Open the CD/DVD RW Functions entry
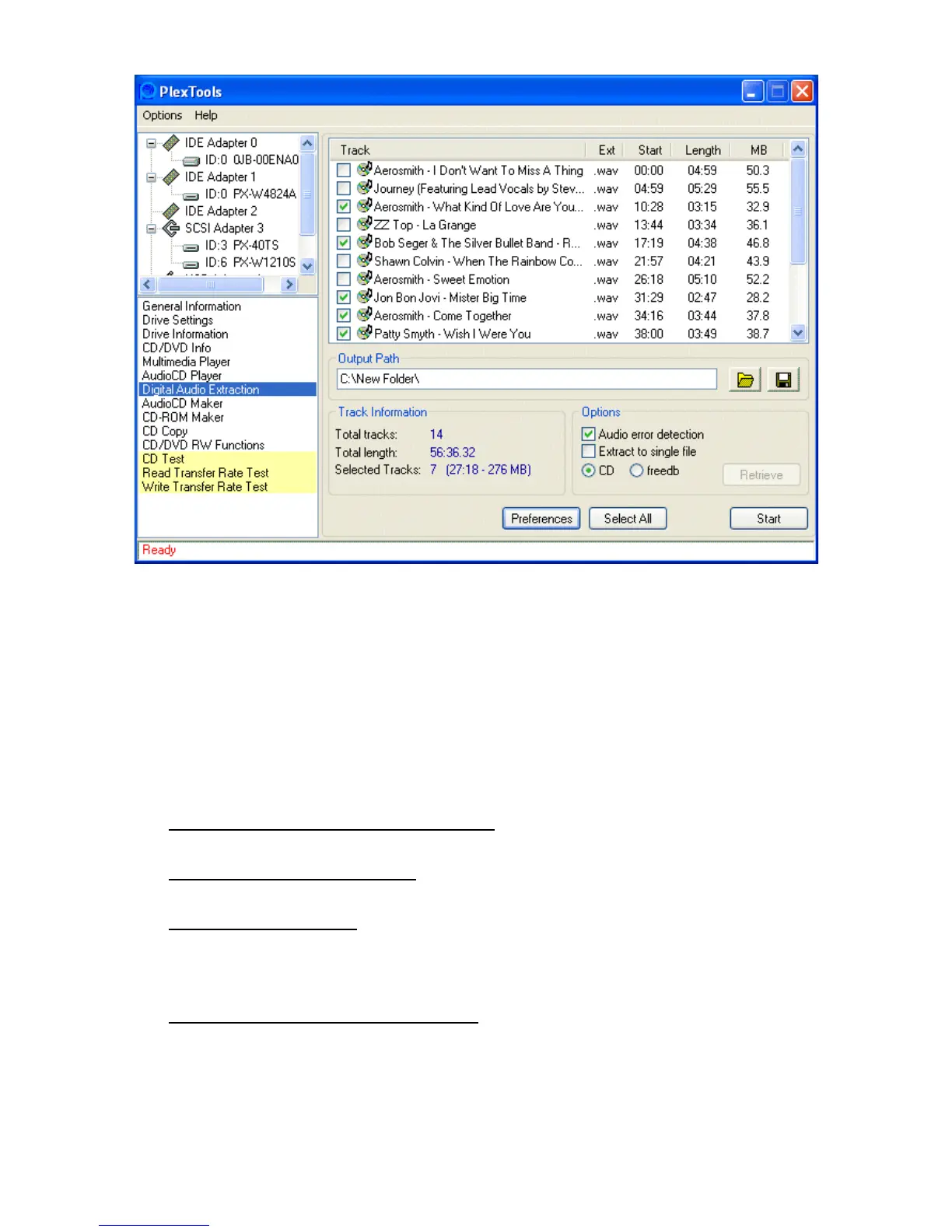 pos(203,445)
